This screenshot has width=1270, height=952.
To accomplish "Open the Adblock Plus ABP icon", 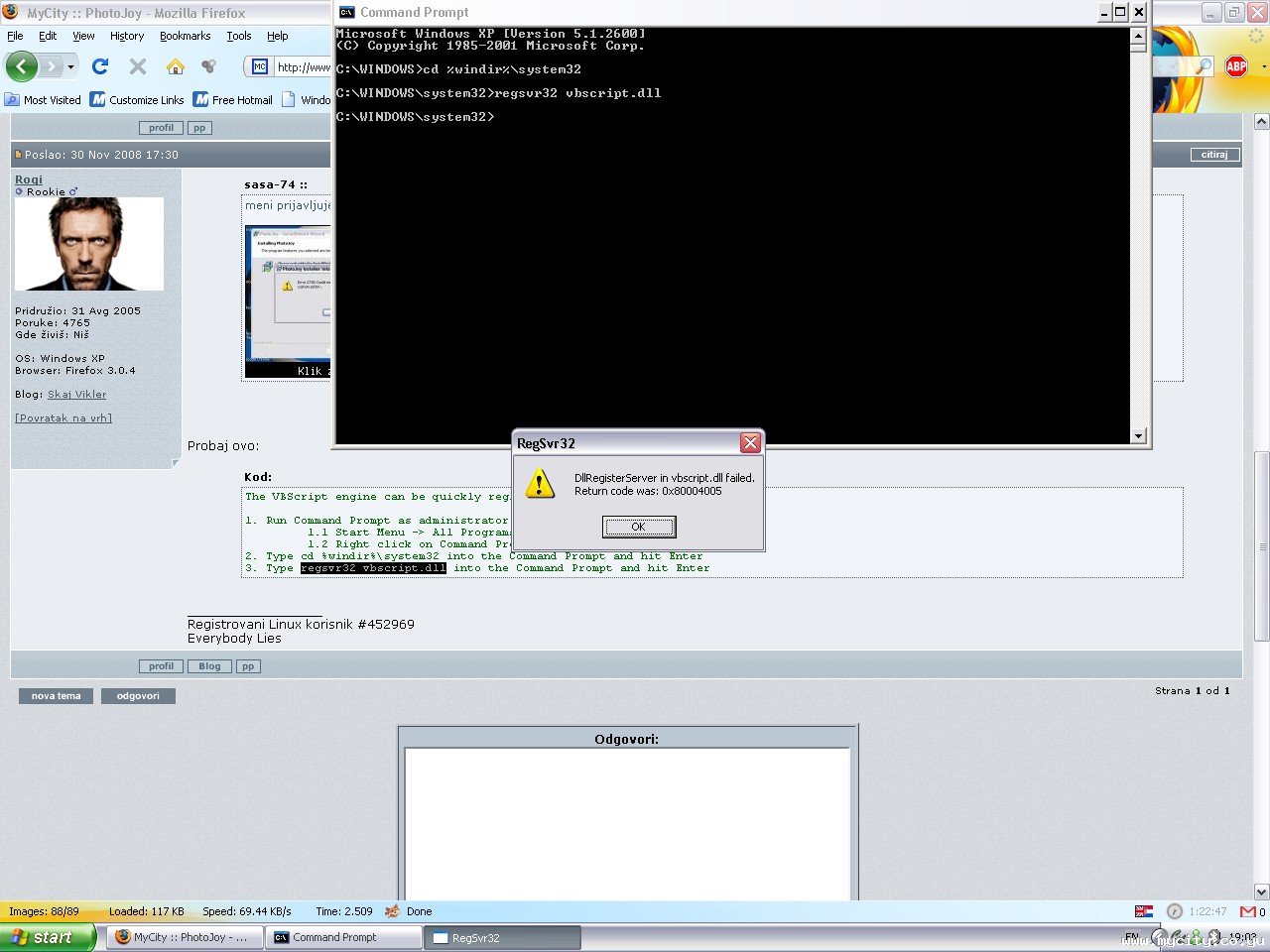I will click(1236, 66).
